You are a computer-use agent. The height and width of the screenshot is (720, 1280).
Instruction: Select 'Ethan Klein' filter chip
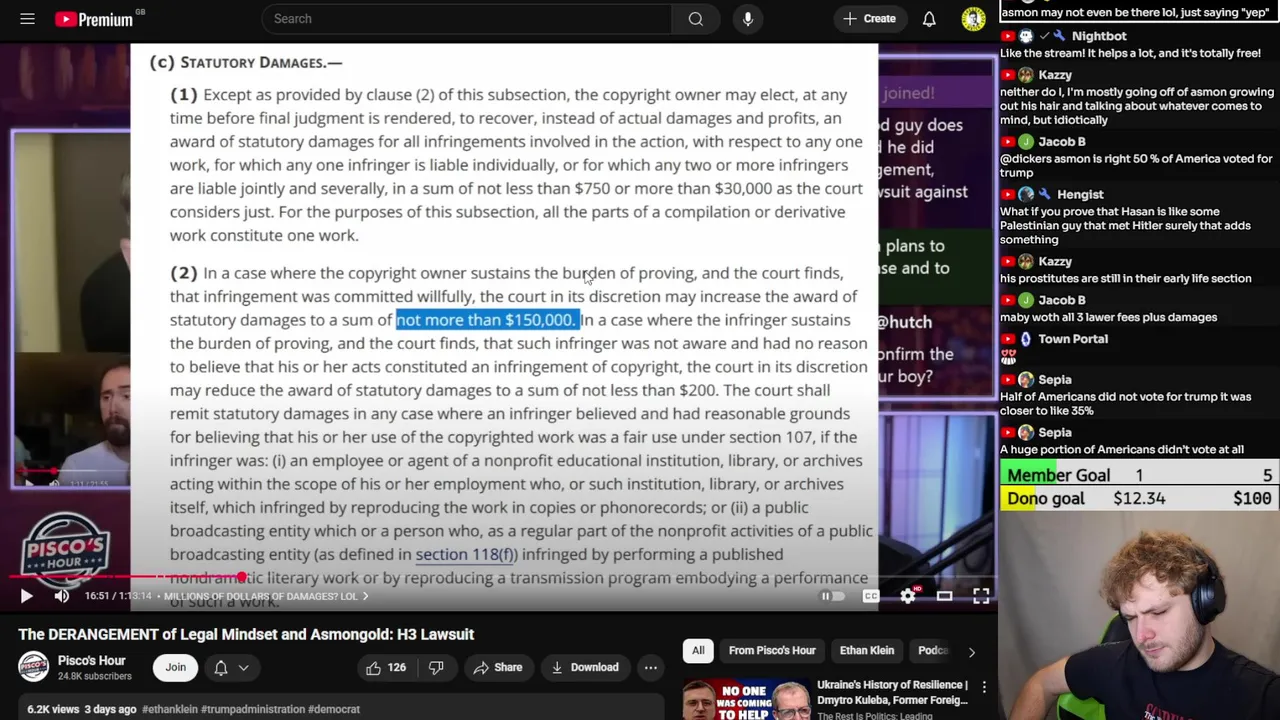(x=867, y=651)
